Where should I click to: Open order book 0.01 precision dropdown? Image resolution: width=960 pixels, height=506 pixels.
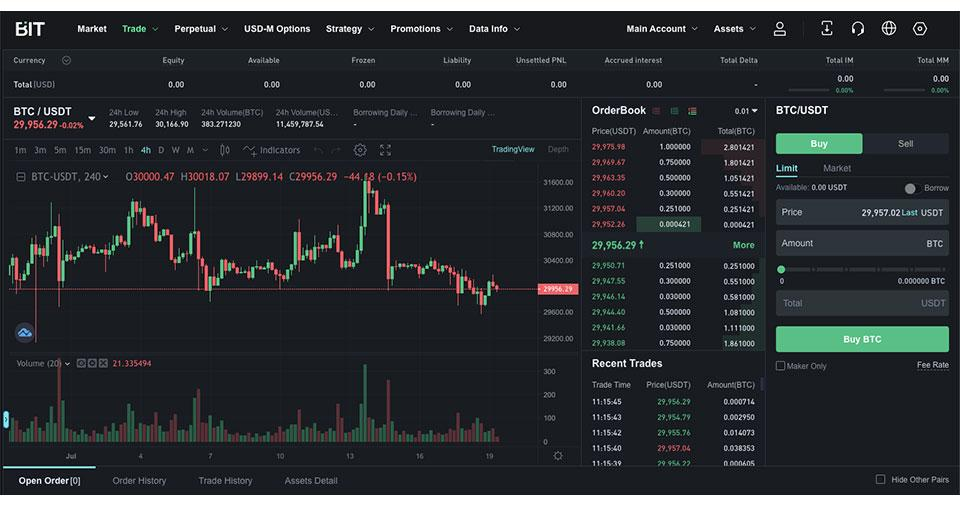click(x=746, y=111)
